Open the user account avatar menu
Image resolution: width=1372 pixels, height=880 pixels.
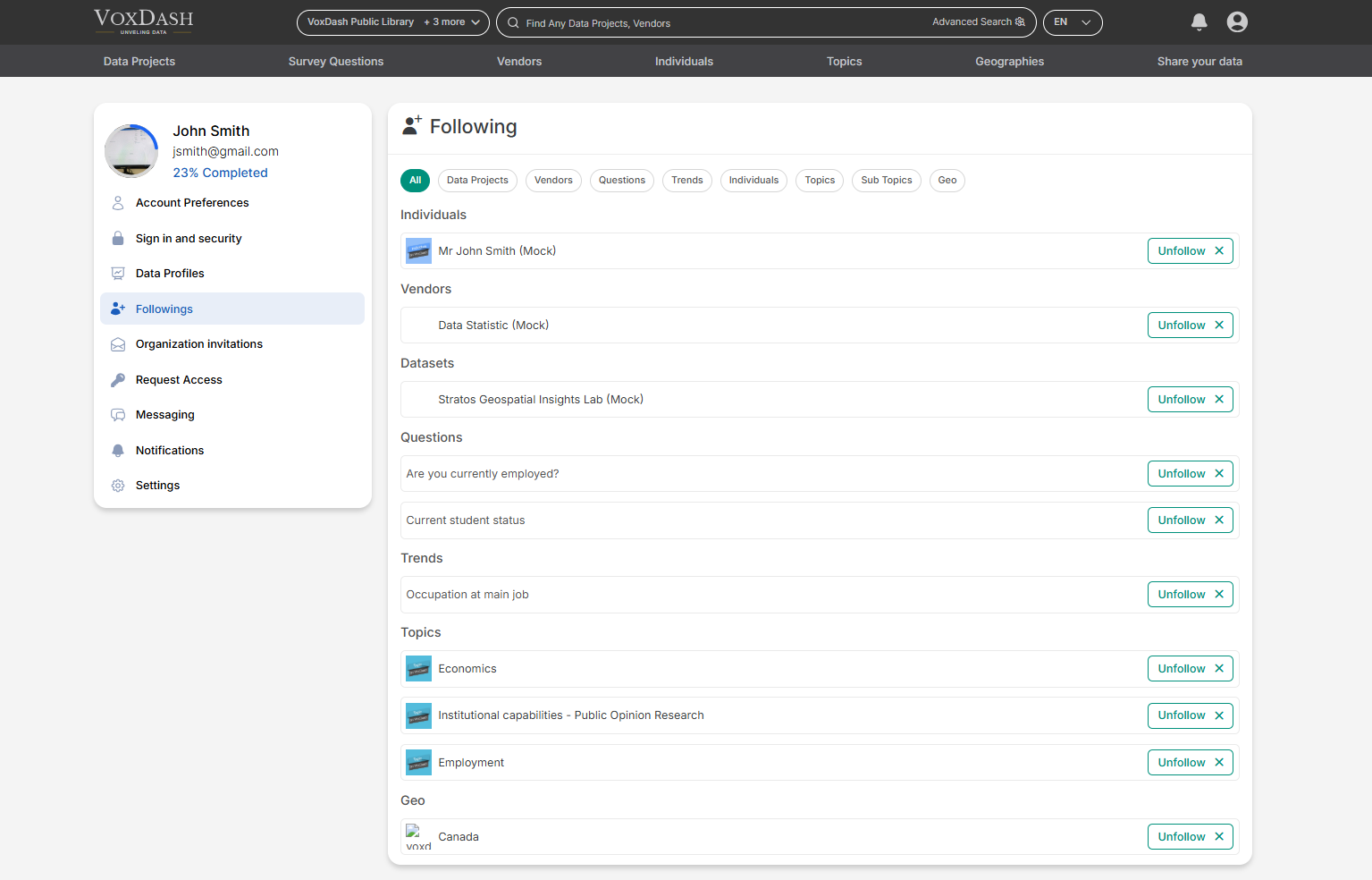click(x=1237, y=22)
